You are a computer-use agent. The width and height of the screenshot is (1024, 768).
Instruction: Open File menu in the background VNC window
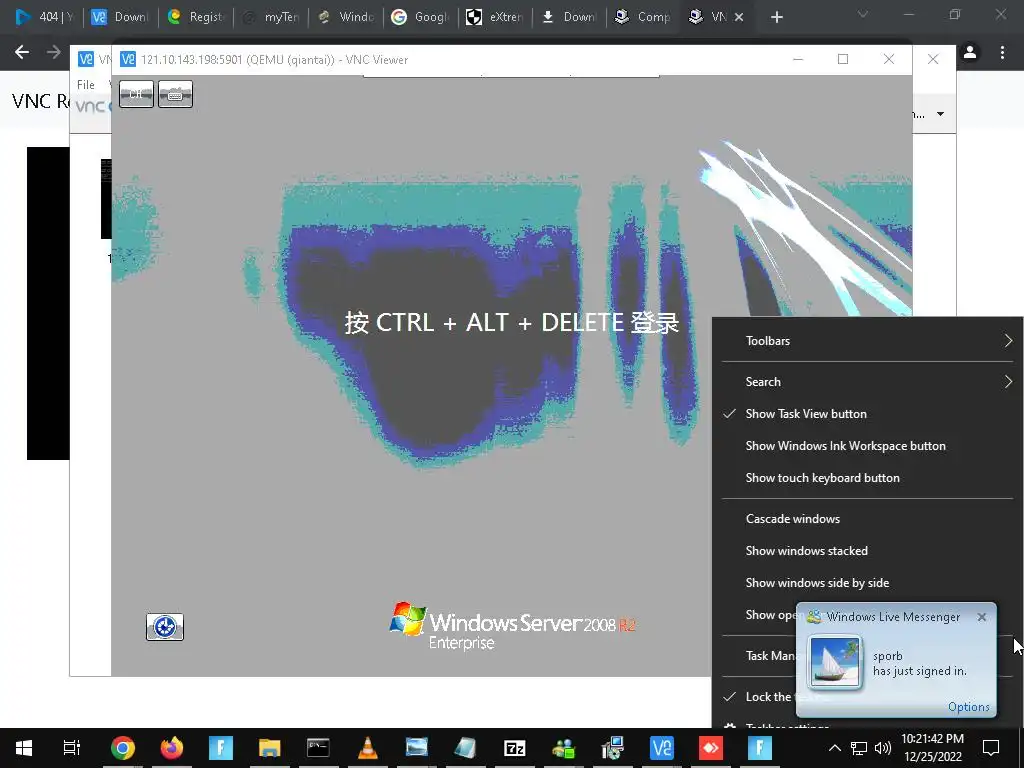point(86,85)
